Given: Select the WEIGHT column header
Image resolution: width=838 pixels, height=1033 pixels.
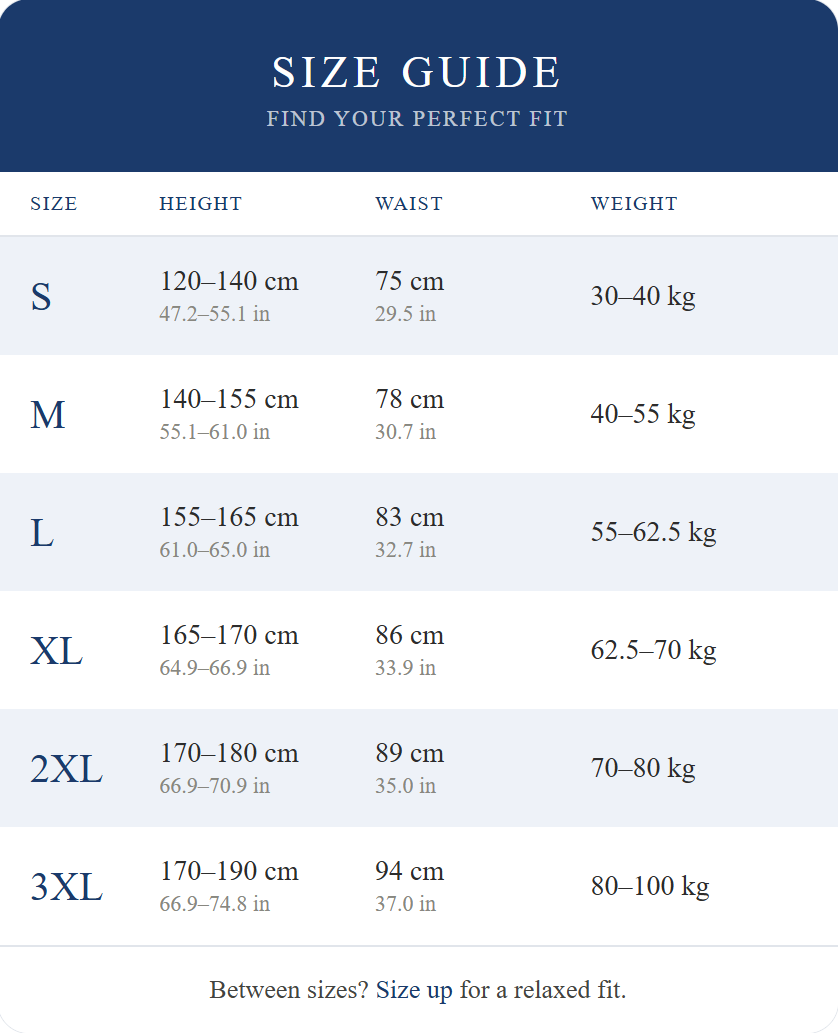Looking at the screenshot, I should (634, 204).
